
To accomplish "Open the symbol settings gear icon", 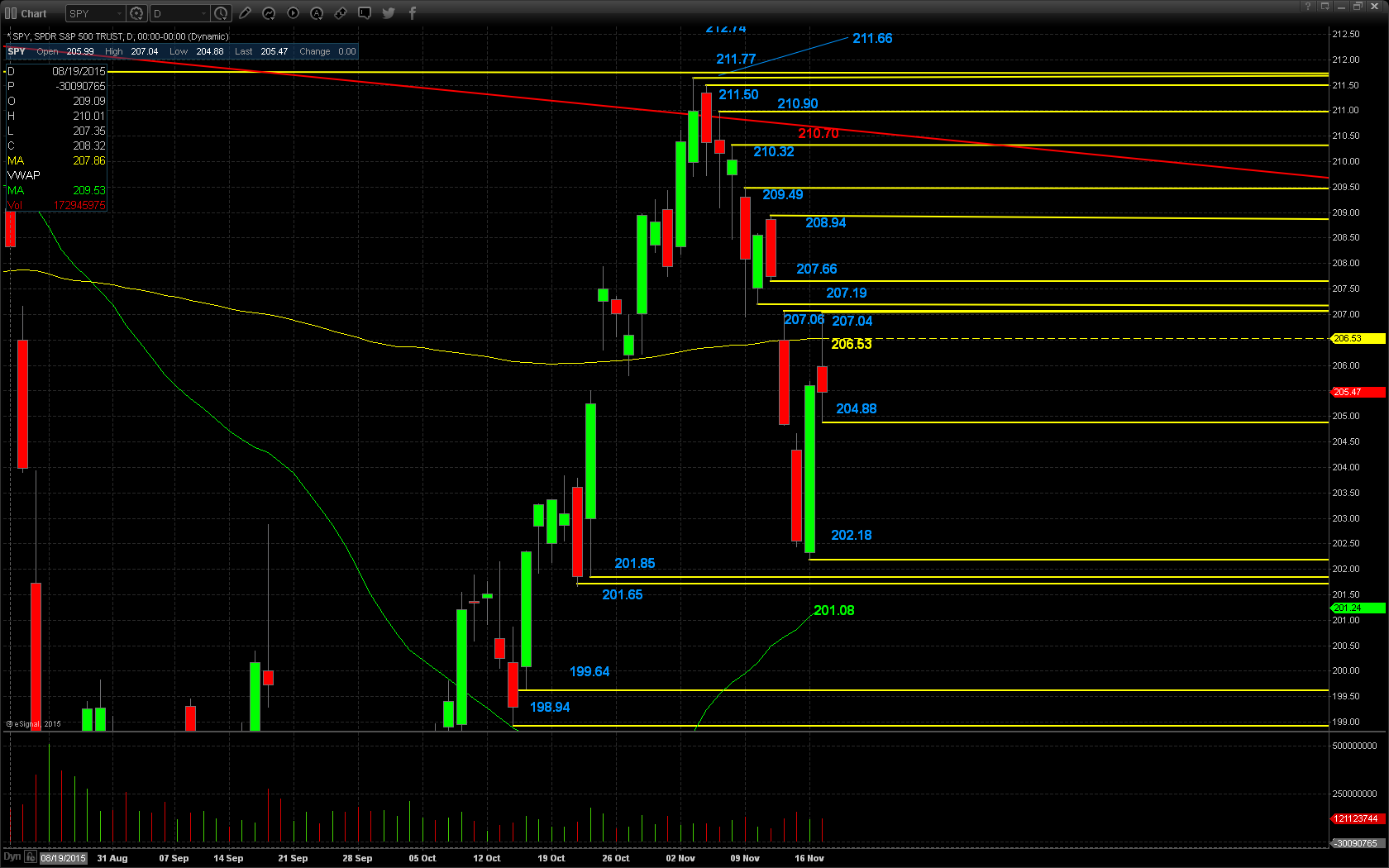I will (137, 13).
